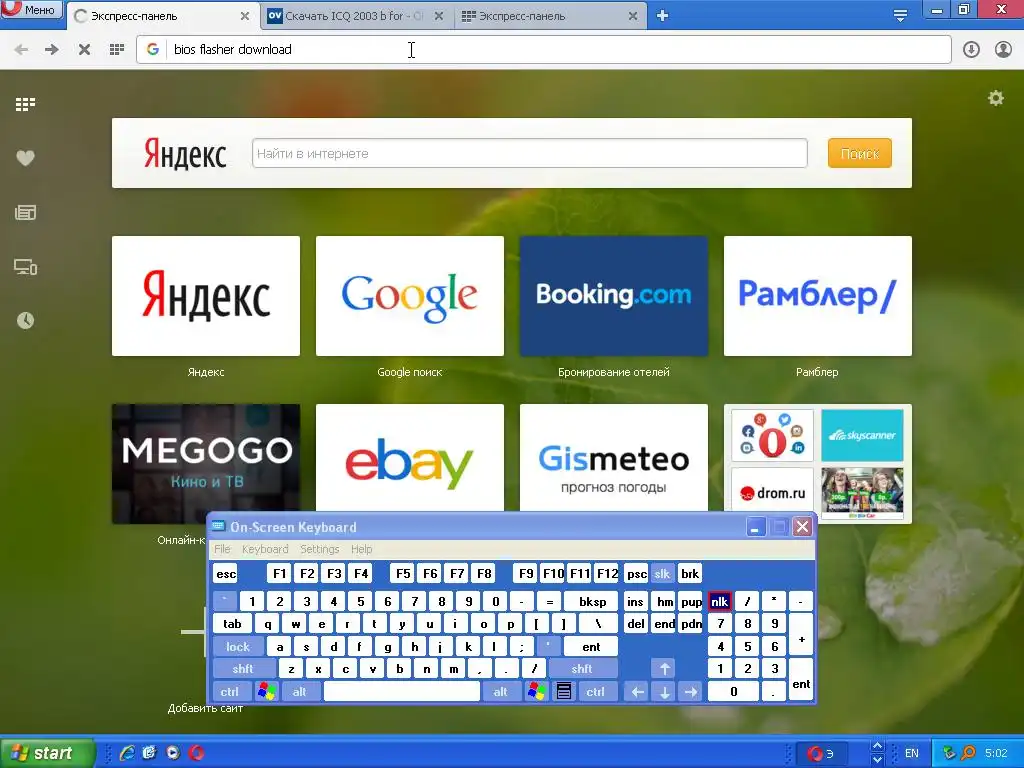
Task: Open the Google speed dial tile
Action: 409,296
